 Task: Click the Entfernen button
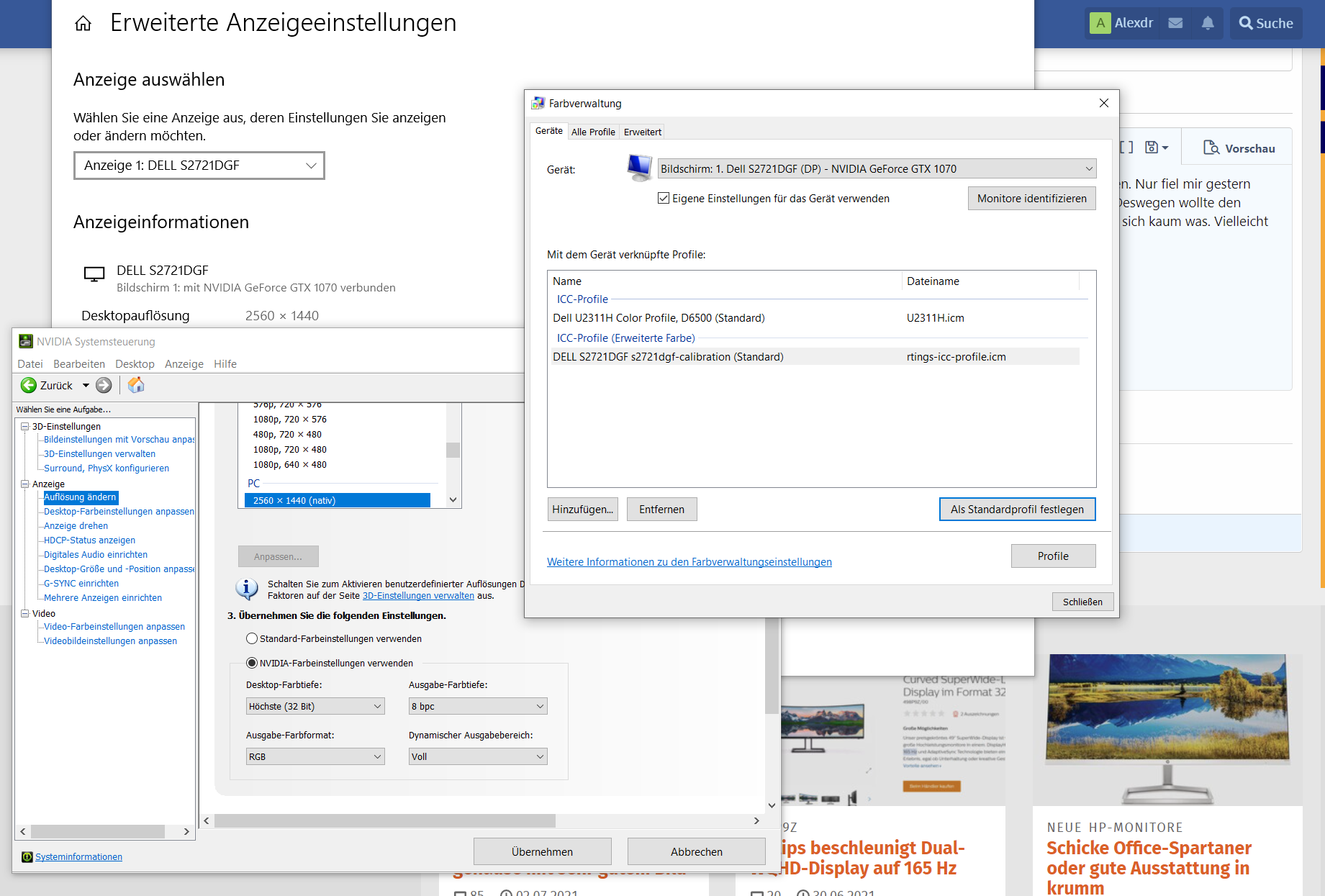661,509
